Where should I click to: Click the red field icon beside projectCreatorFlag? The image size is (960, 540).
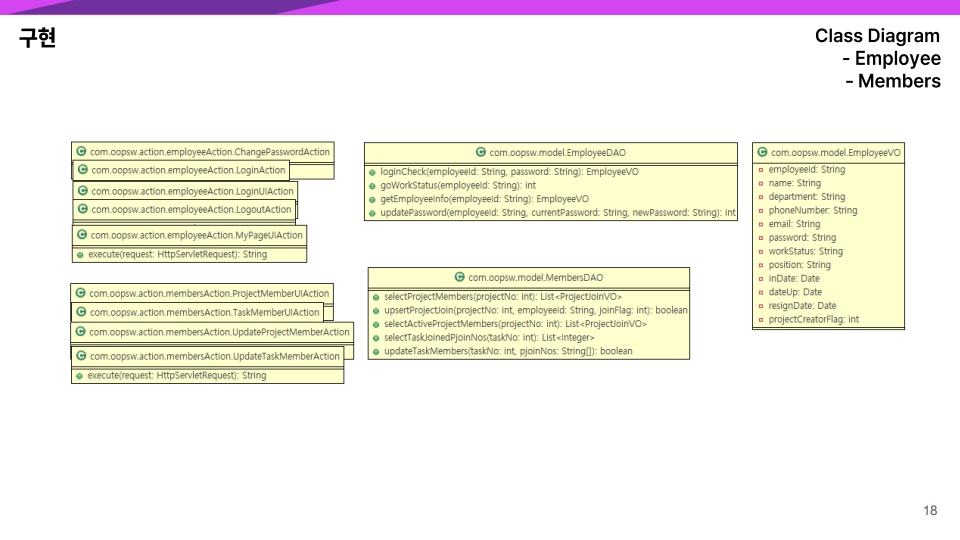click(761, 320)
